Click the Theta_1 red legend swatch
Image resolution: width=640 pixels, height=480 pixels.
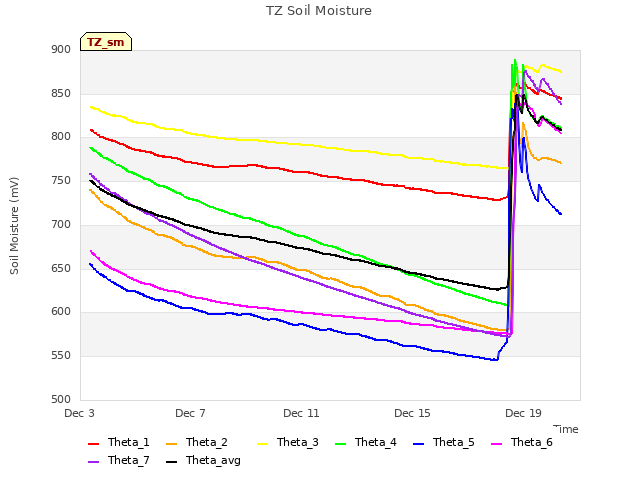pyautogui.click(x=93, y=444)
